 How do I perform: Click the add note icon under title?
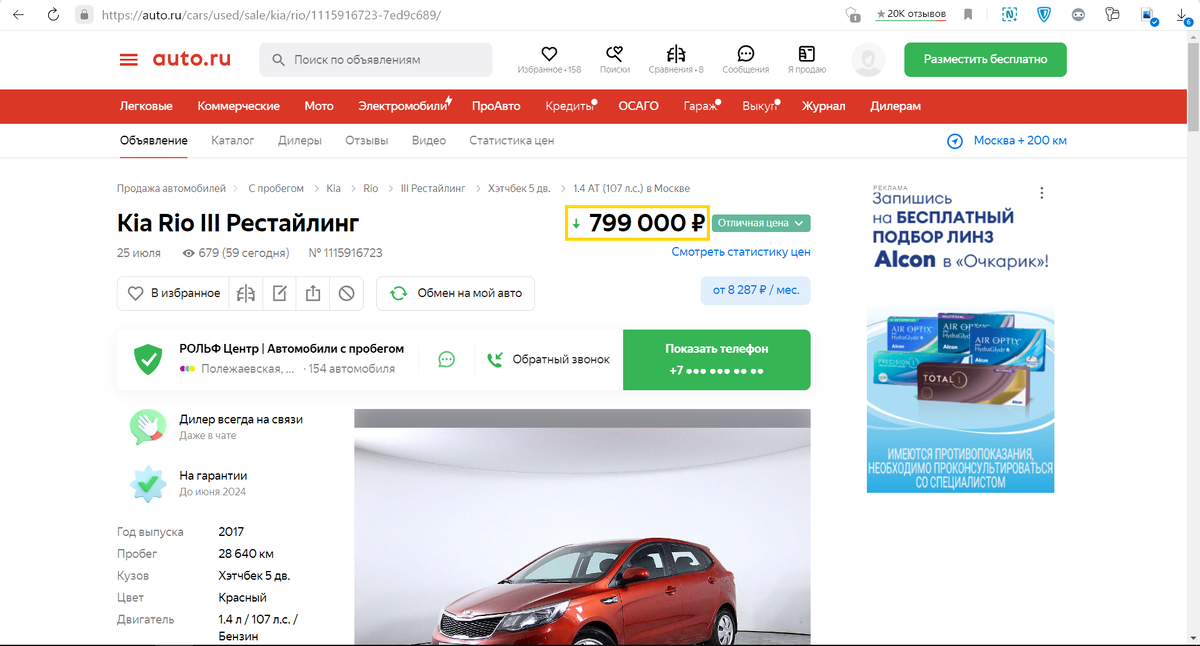pyautogui.click(x=280, y=293)
